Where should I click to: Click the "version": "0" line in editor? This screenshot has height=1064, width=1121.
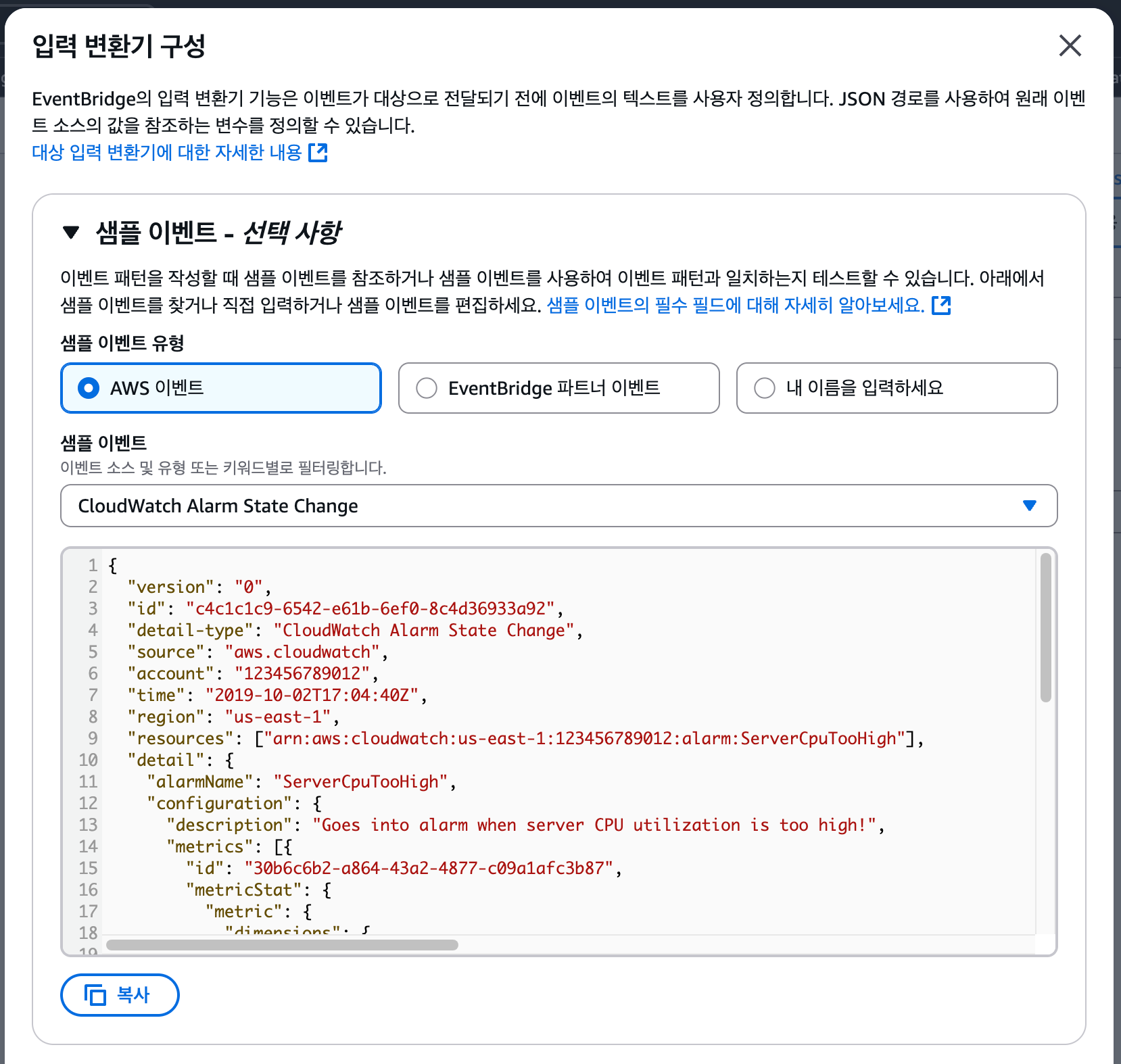199,587
